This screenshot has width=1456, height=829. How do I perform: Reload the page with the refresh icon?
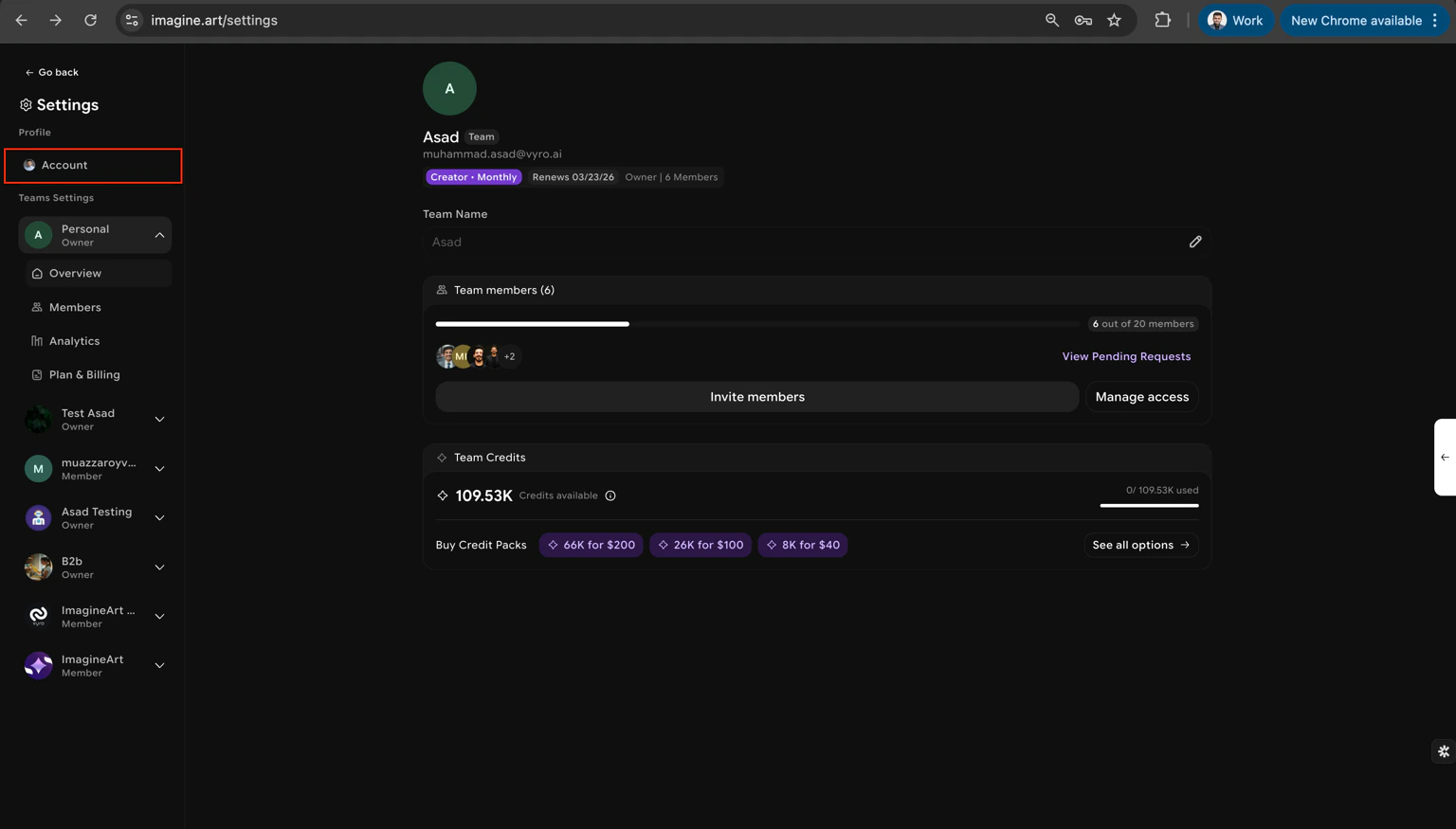point(90,20)
